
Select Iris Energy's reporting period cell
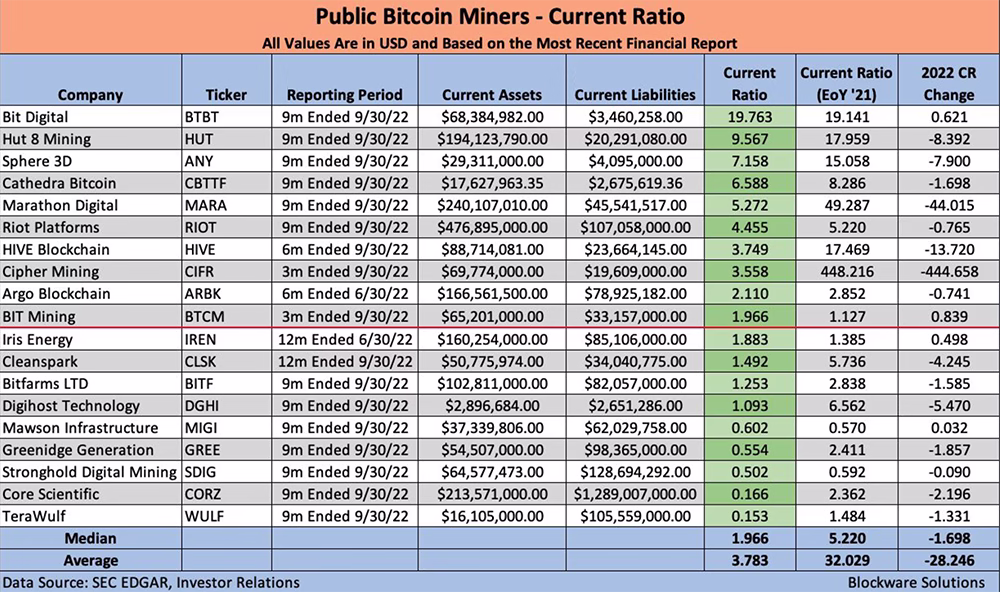point(345,339)
